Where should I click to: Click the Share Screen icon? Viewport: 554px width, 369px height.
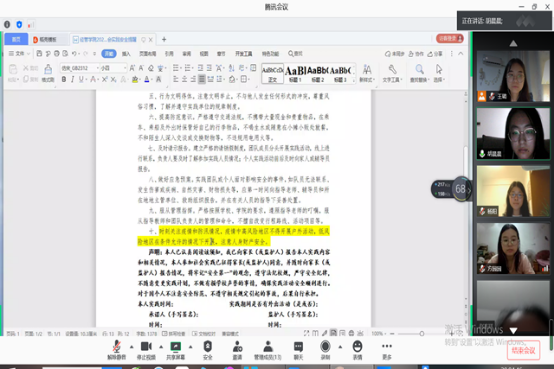(x=176, y=350)
